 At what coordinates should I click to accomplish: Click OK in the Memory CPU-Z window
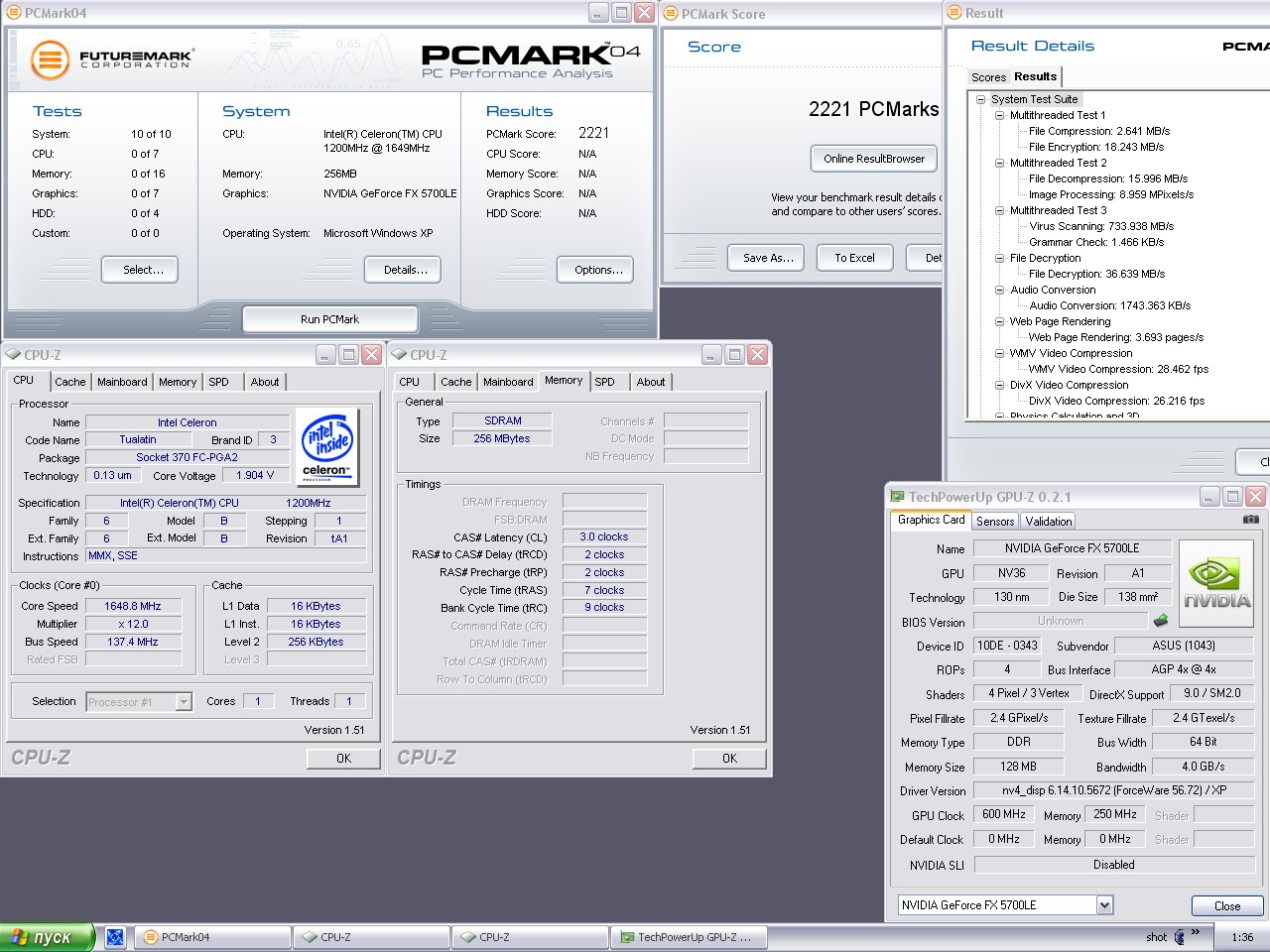point(729,759)
